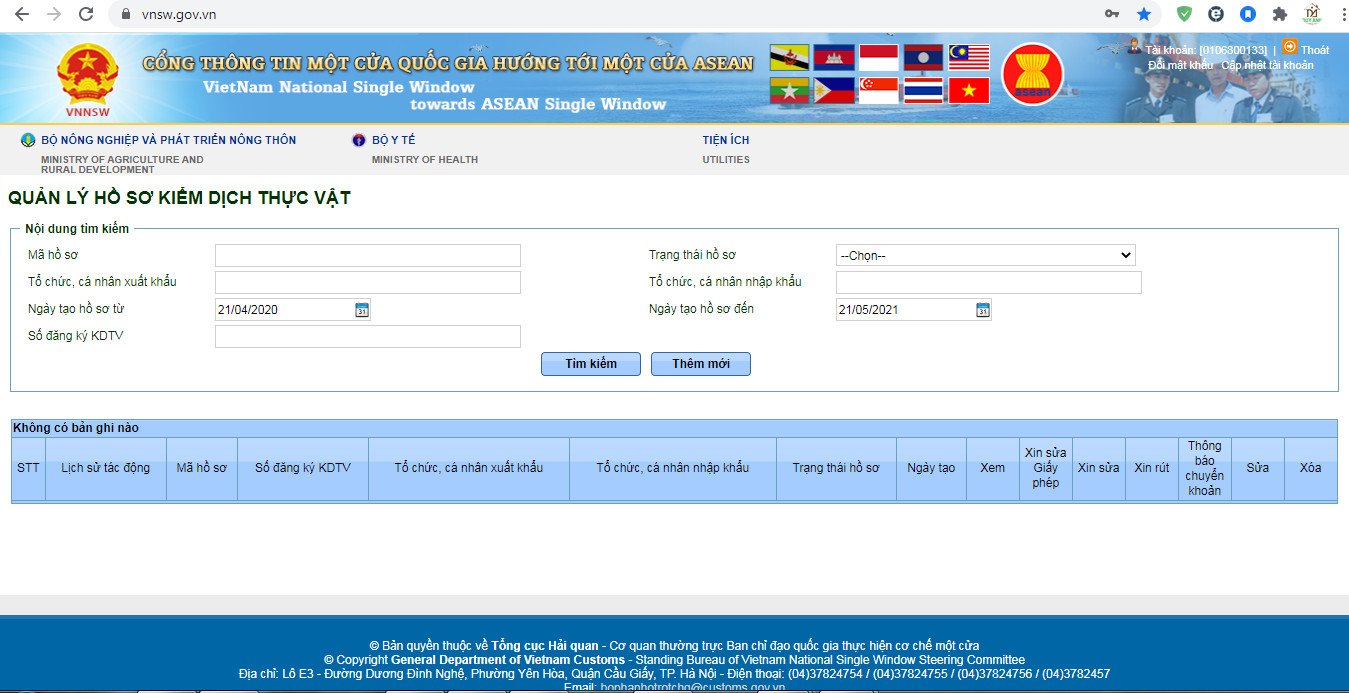Screen dimensions: 1349x693
Task: Click the Vietnam flag icon
Action: pyautogui.click(x=969, y=91)
